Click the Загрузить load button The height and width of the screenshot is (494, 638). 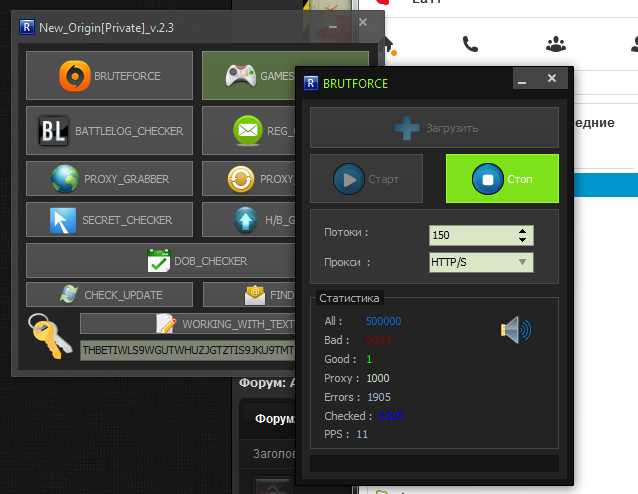(x=434, y=128)
